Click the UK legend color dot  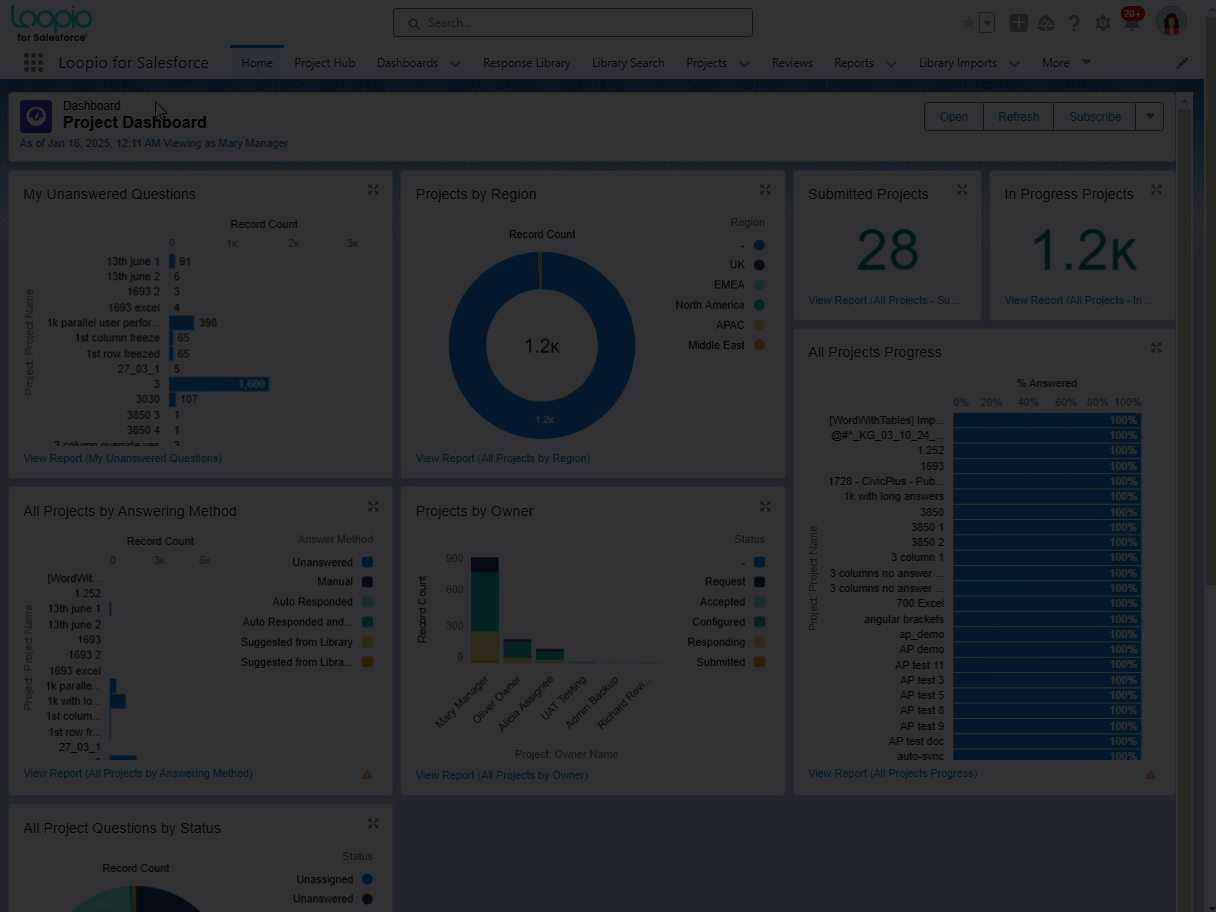coord(759,265)
